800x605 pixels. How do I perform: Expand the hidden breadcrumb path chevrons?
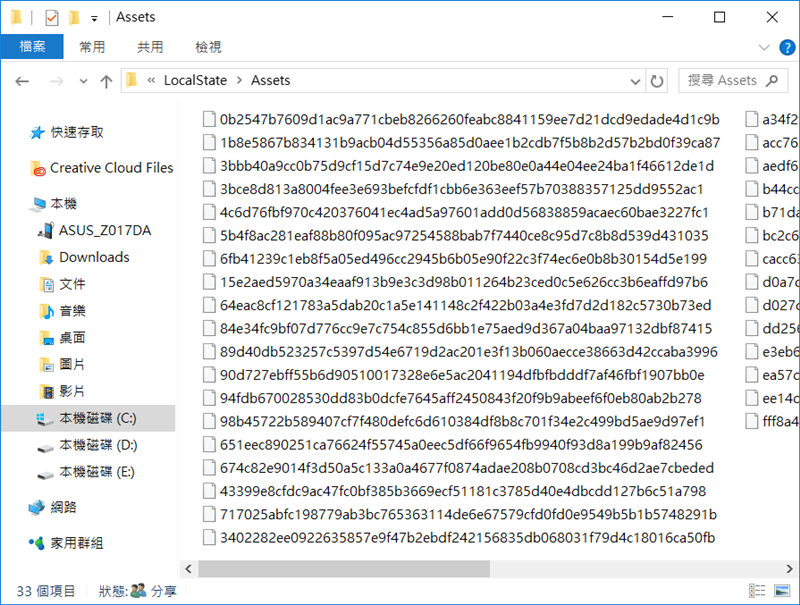[x=151, y=81]
